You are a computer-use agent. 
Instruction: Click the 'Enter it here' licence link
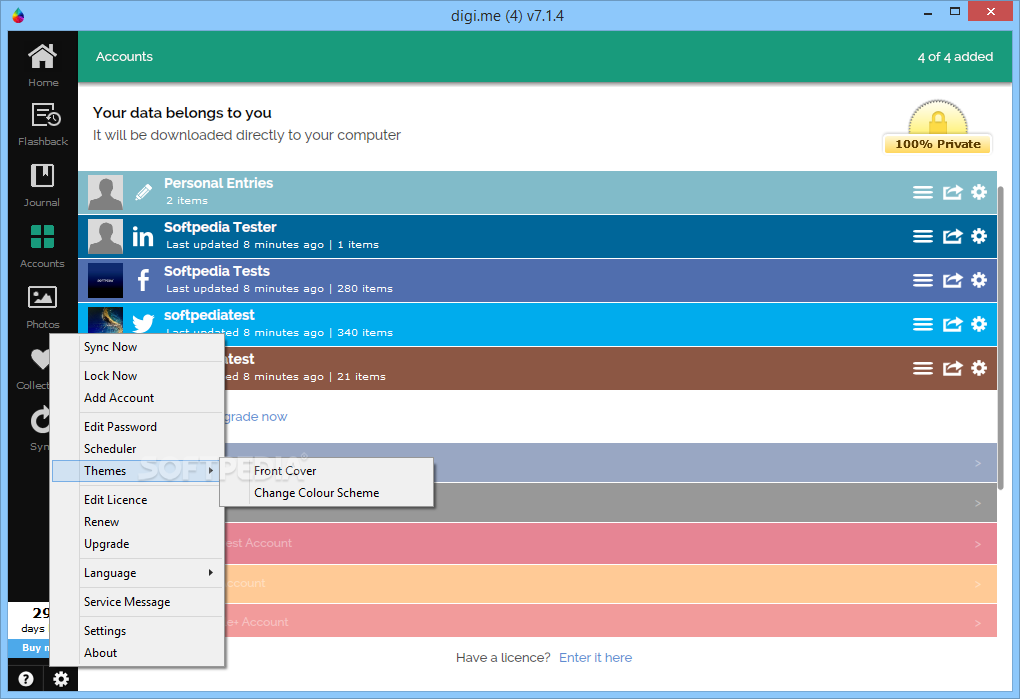pos(595,658)
